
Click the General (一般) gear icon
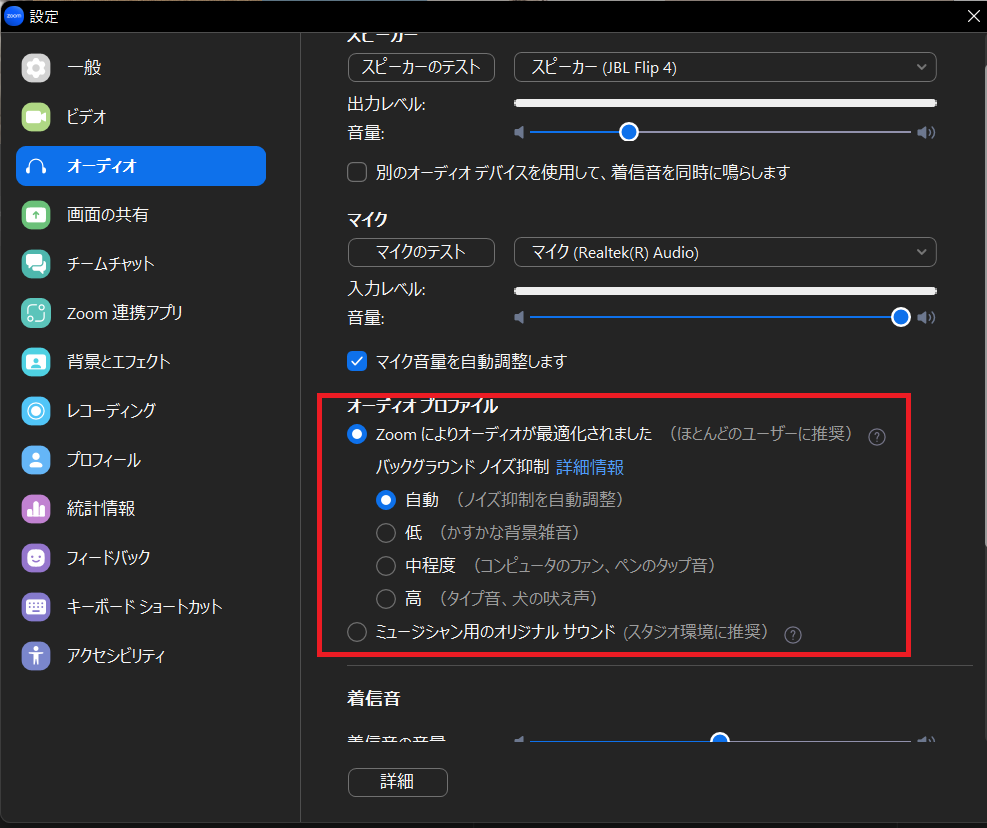(x=36, y=68)
